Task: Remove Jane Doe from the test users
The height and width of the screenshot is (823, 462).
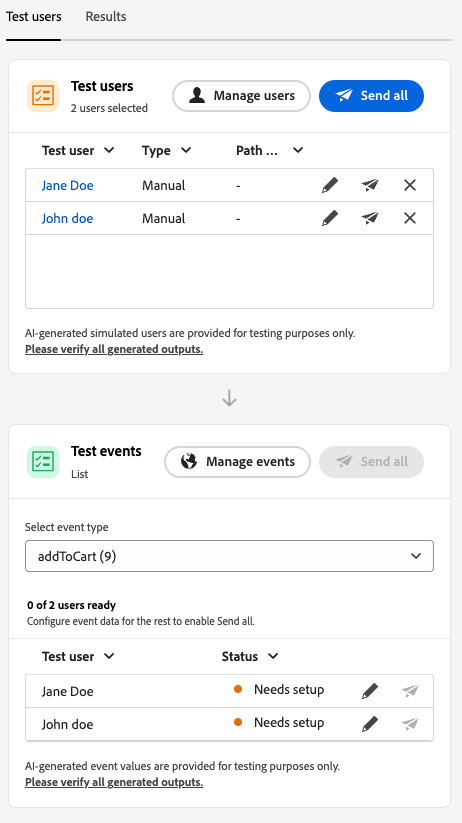Action: (x=410, y=185)
